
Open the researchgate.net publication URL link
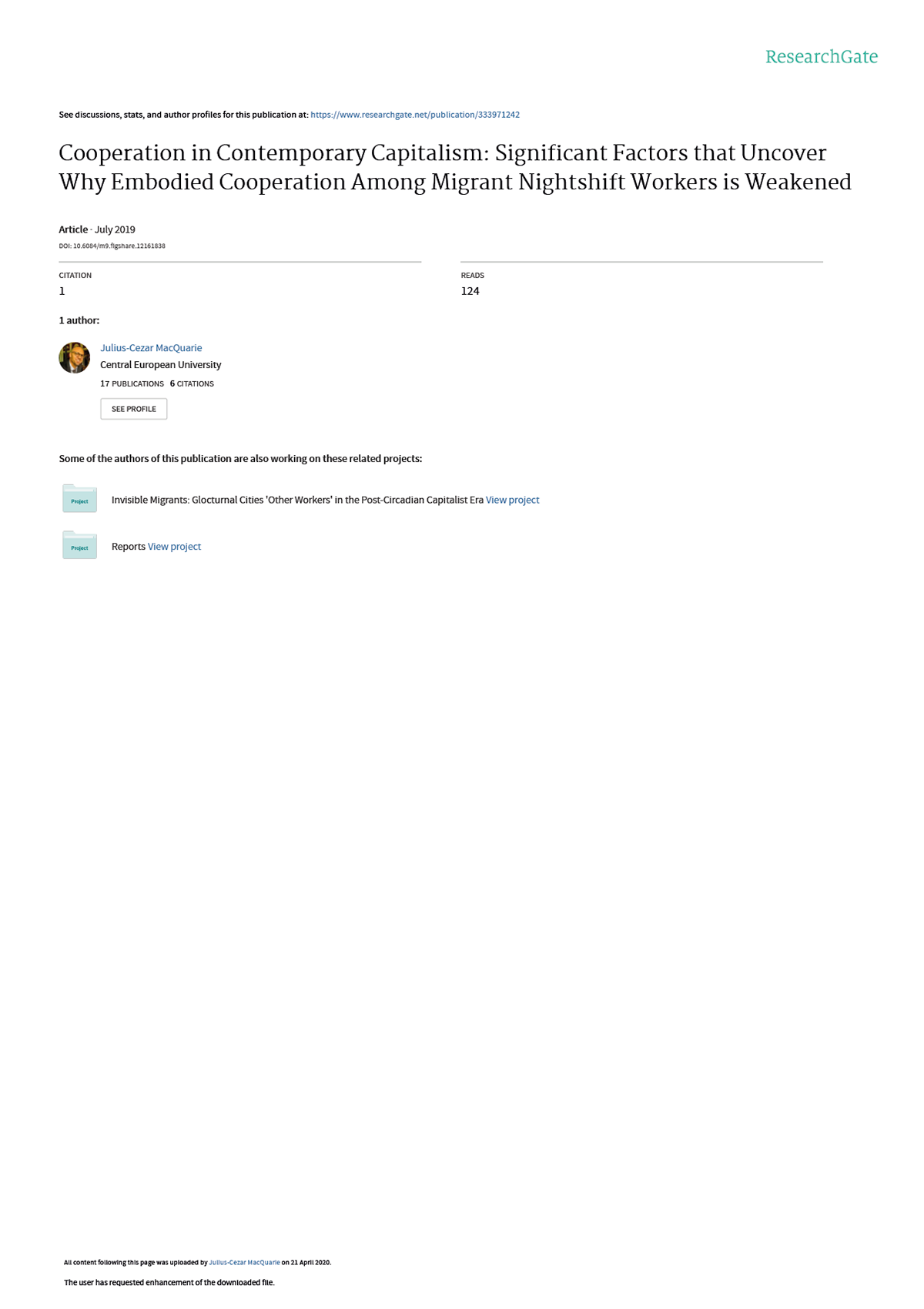pos(415,115)
